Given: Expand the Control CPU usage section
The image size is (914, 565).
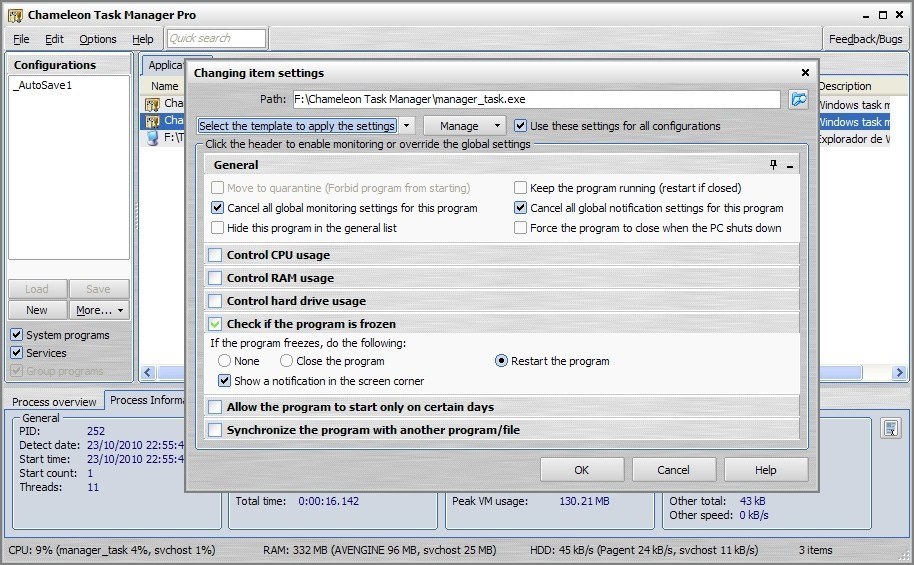Looking at the screenshot, I should [x=501, y=255].
